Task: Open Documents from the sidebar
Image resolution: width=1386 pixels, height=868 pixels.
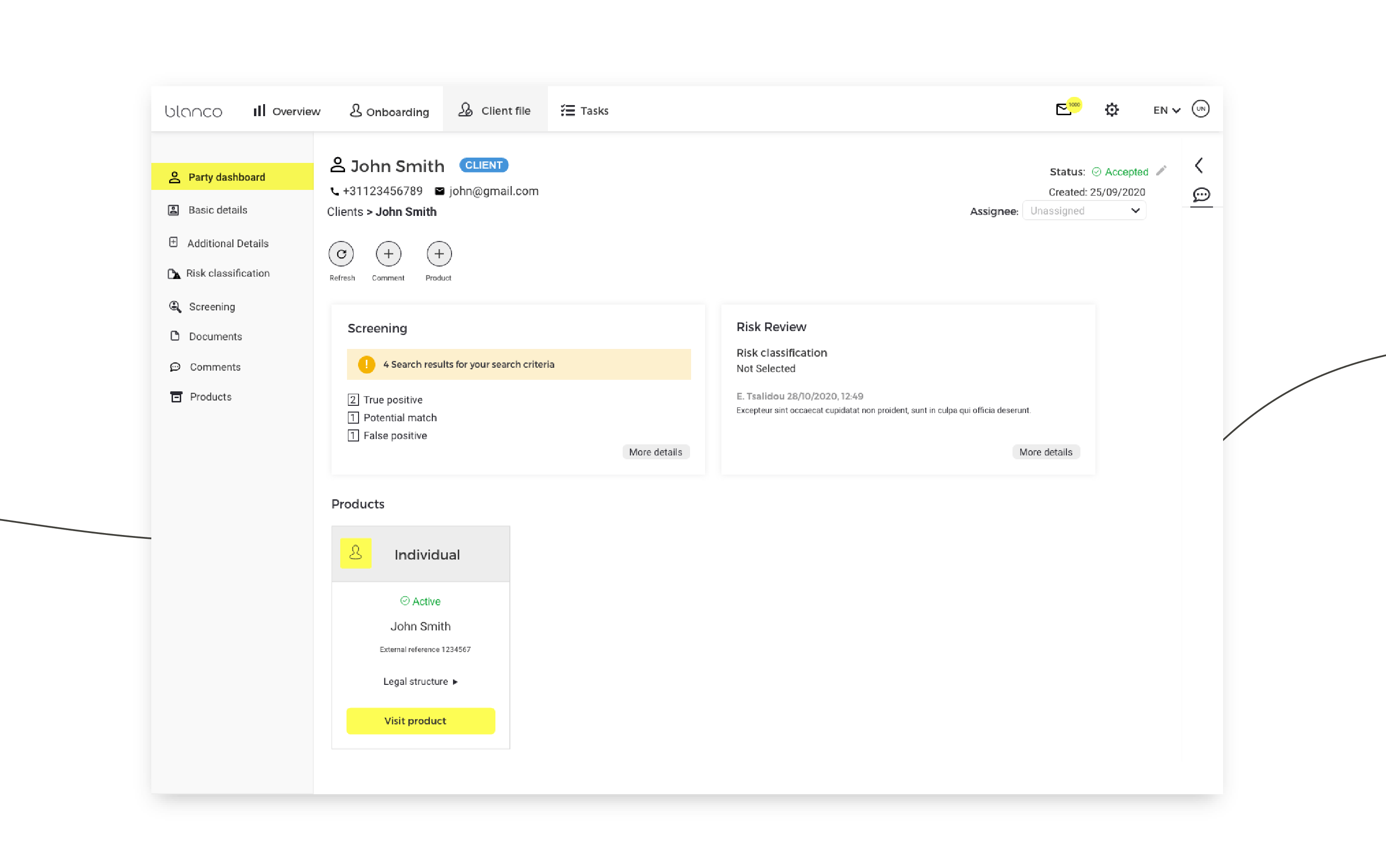Action: 215,336
